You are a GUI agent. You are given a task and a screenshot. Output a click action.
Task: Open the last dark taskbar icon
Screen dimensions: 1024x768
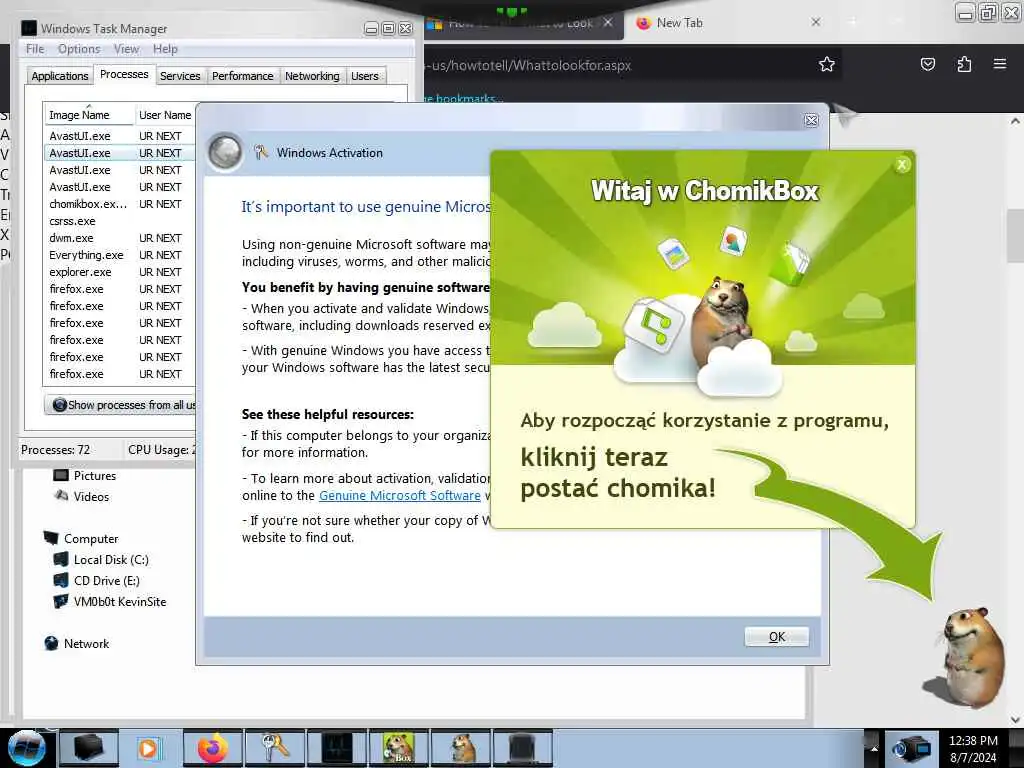coord(522,748)
